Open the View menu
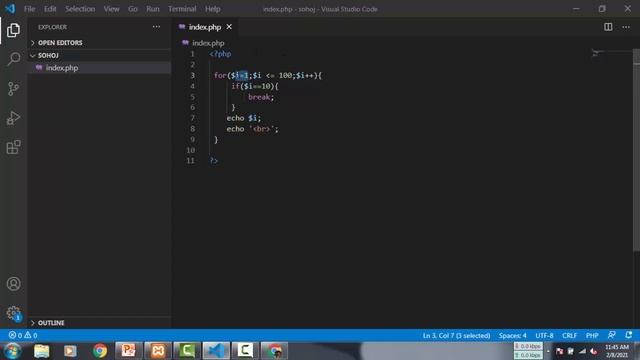 pos(111,9)
